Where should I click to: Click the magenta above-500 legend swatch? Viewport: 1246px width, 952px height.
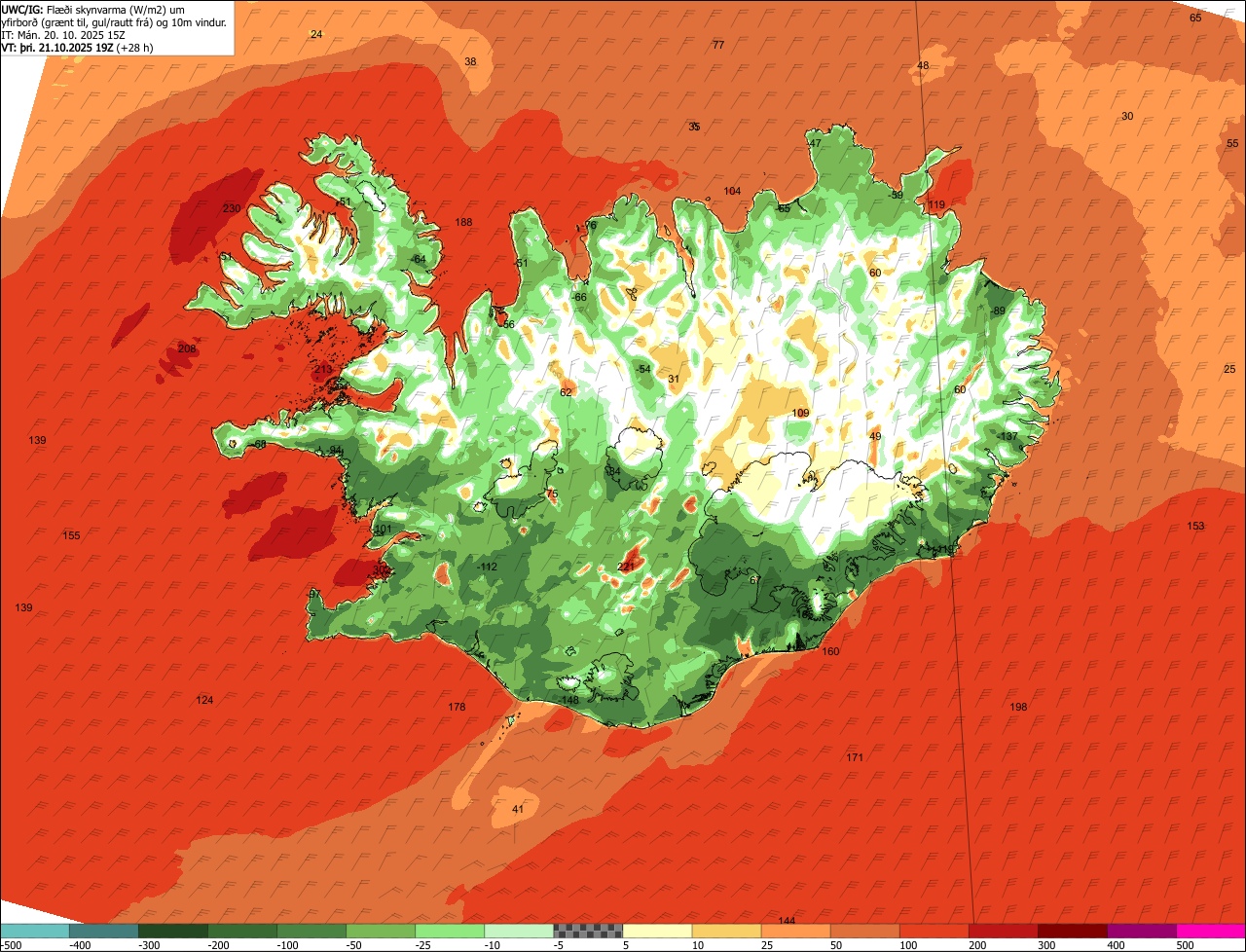(1210, 931)
